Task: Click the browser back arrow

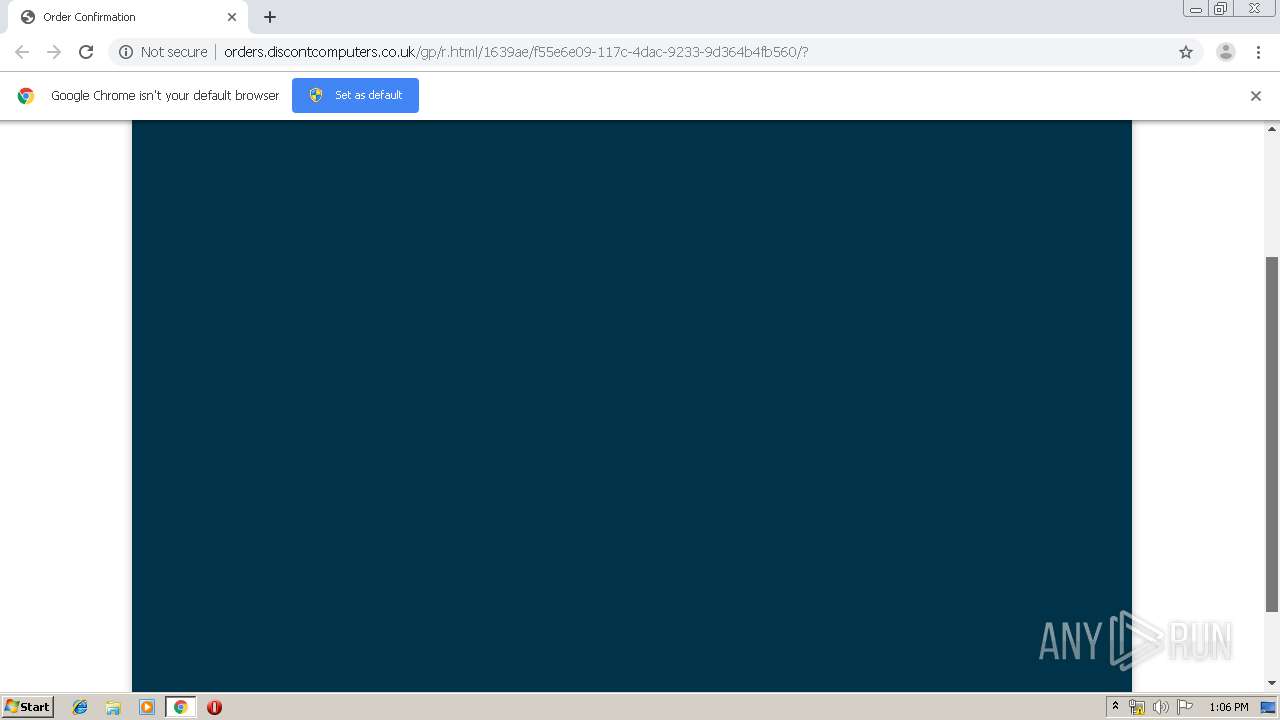Action: coord(22,52)
